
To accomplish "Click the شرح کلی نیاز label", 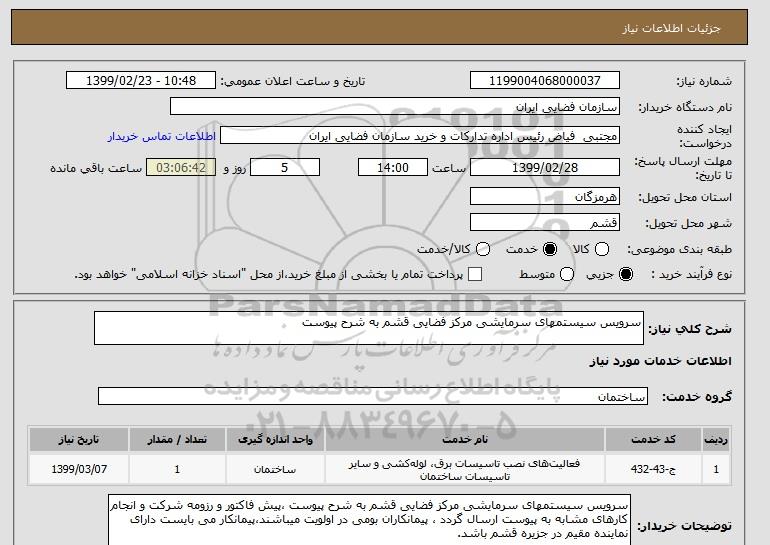I will [x=690, y=329].
